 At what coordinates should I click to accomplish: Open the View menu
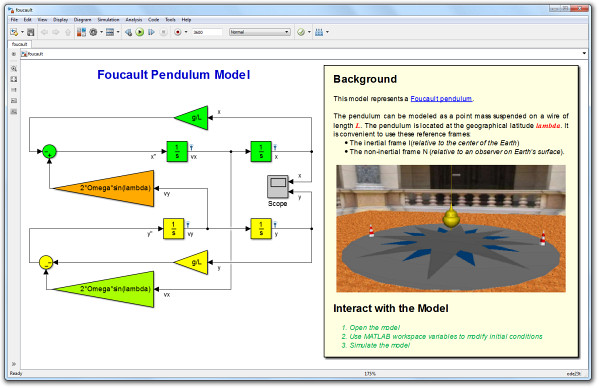(42, 20)
